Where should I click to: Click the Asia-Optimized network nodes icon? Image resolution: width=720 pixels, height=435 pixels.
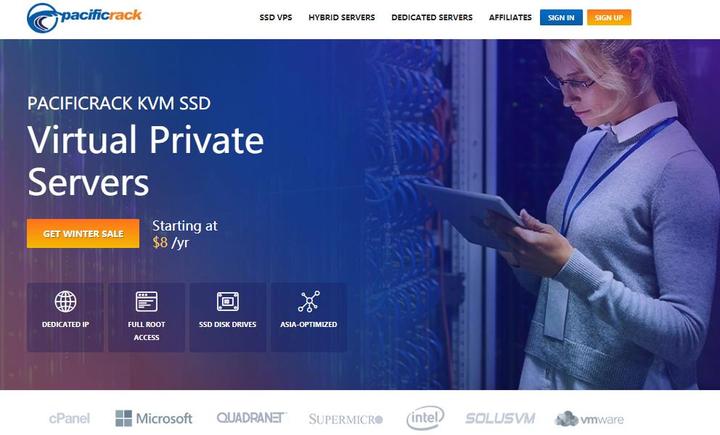click(x=309, y=301)
